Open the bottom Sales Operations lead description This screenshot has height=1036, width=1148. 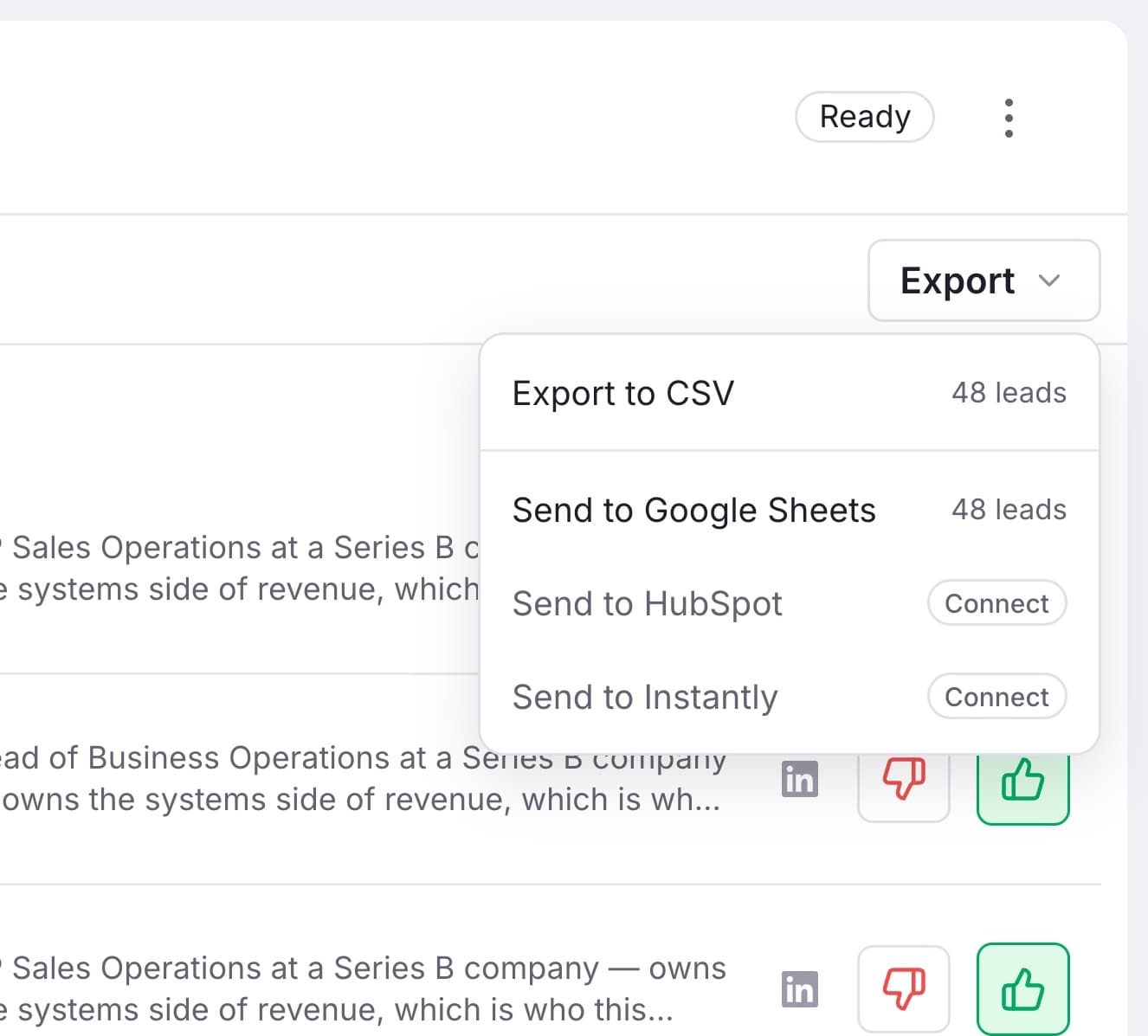click(x=363, y=988)
